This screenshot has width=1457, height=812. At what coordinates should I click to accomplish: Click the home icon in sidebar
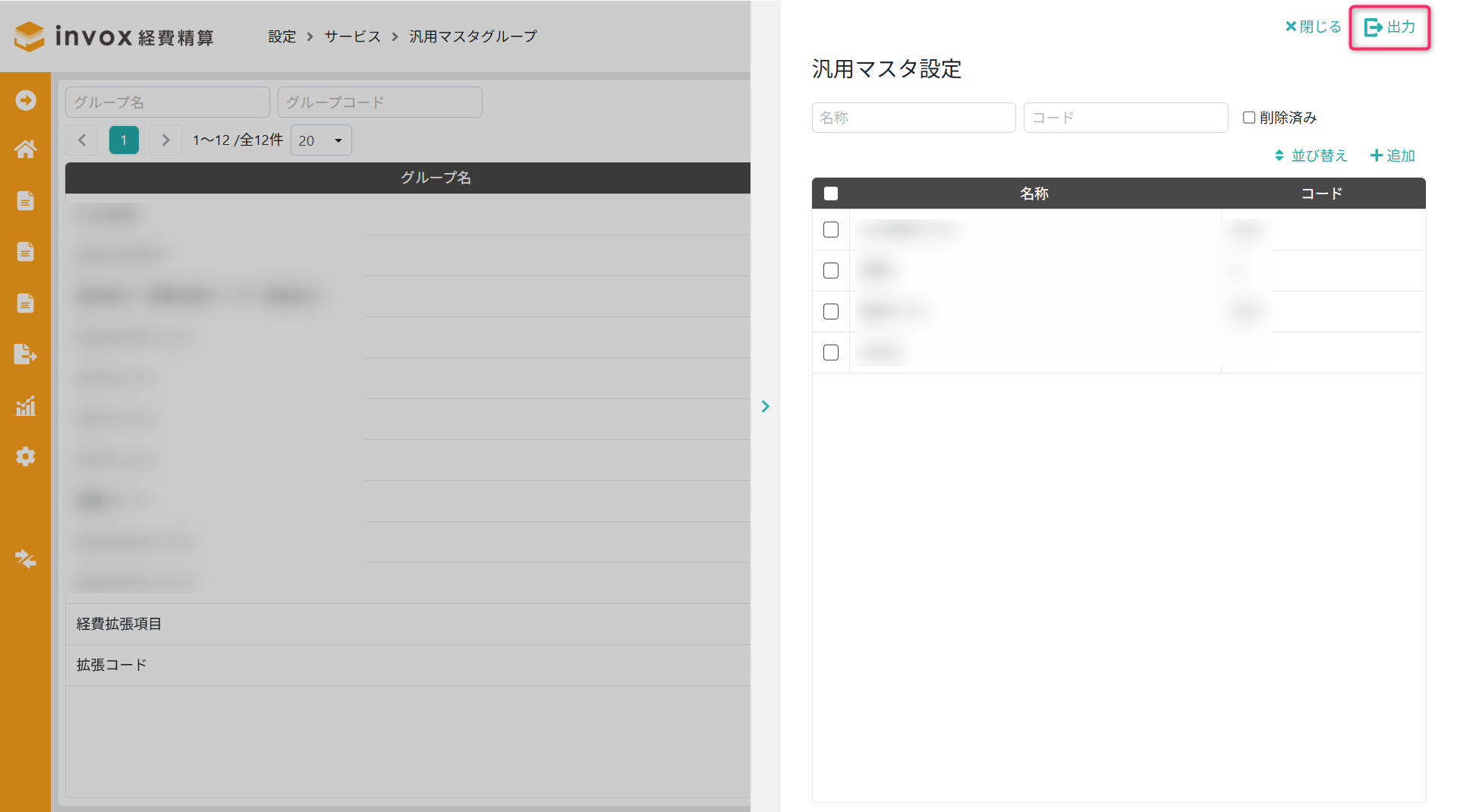[26, 149]
